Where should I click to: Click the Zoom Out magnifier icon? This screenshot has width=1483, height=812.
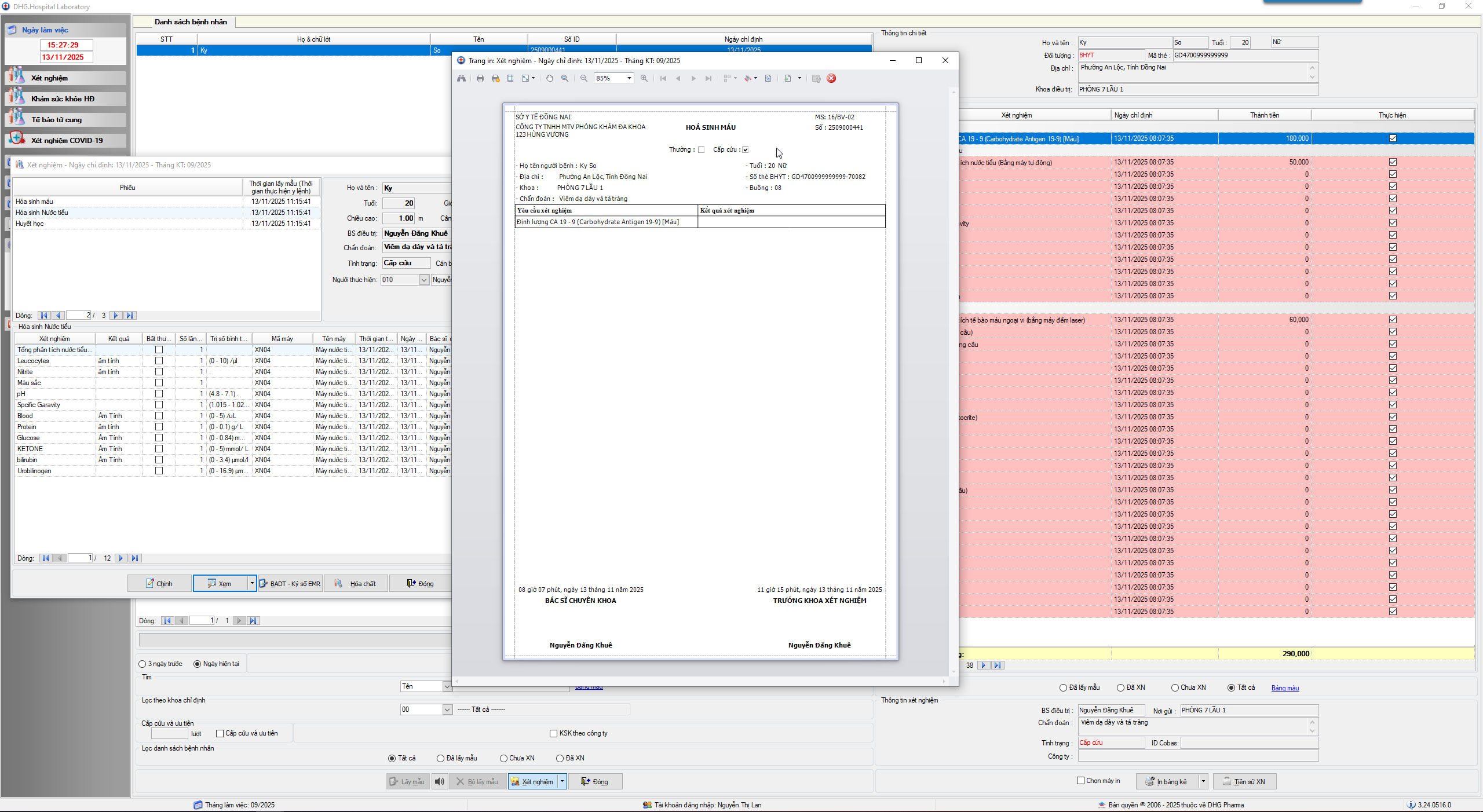(x=584, y=79)
